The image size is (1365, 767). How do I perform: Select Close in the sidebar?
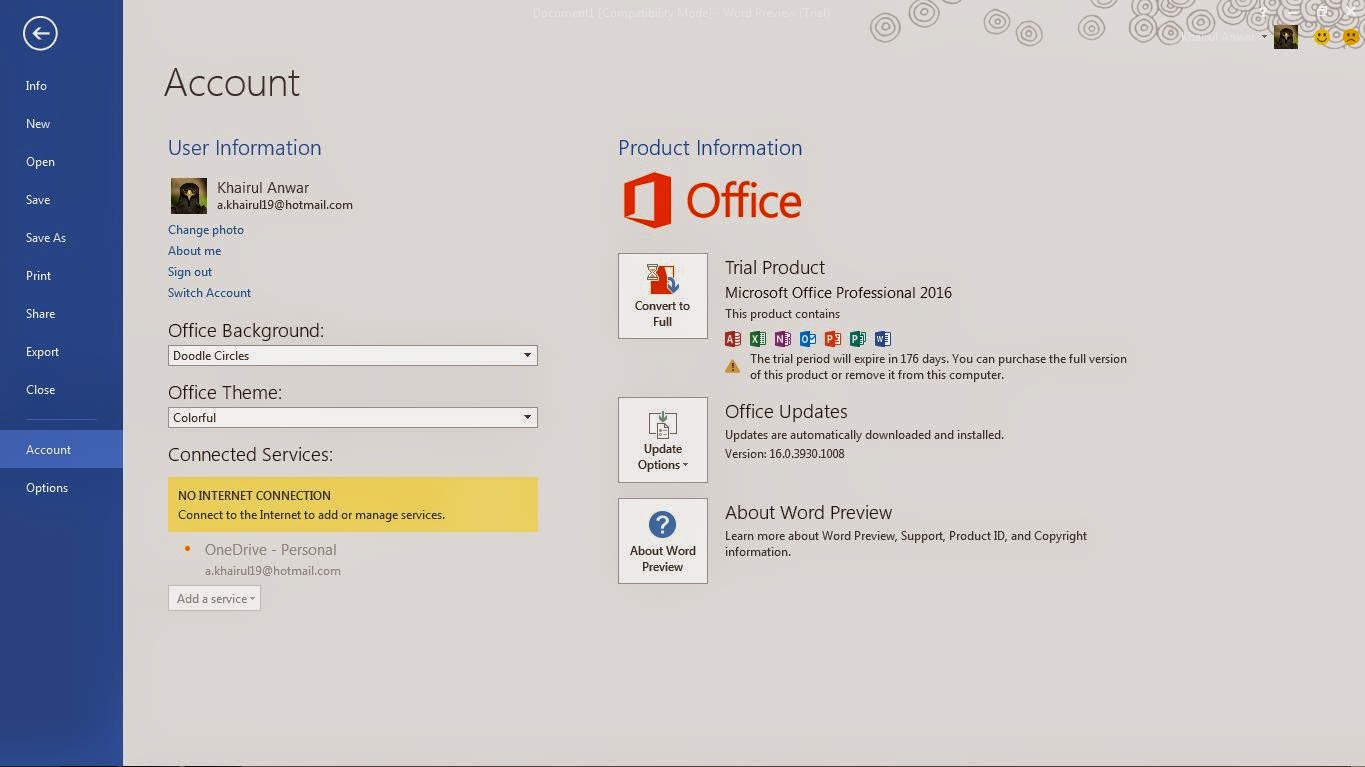61,390
